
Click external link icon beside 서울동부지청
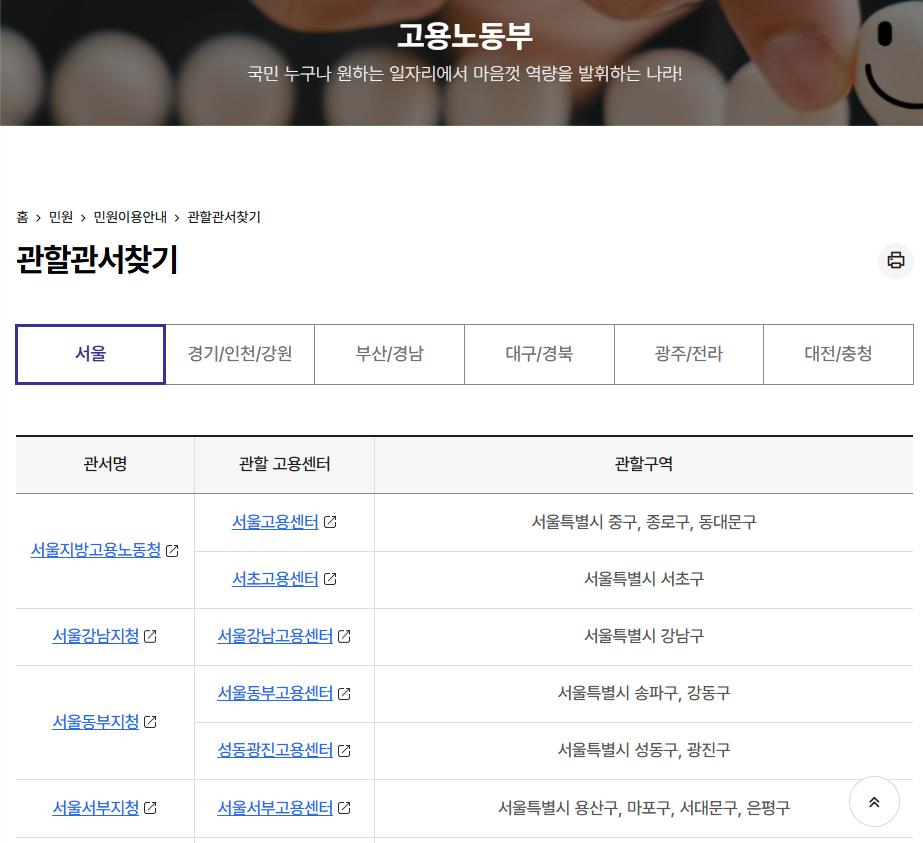pyautogui.click(x=149, y=722)
